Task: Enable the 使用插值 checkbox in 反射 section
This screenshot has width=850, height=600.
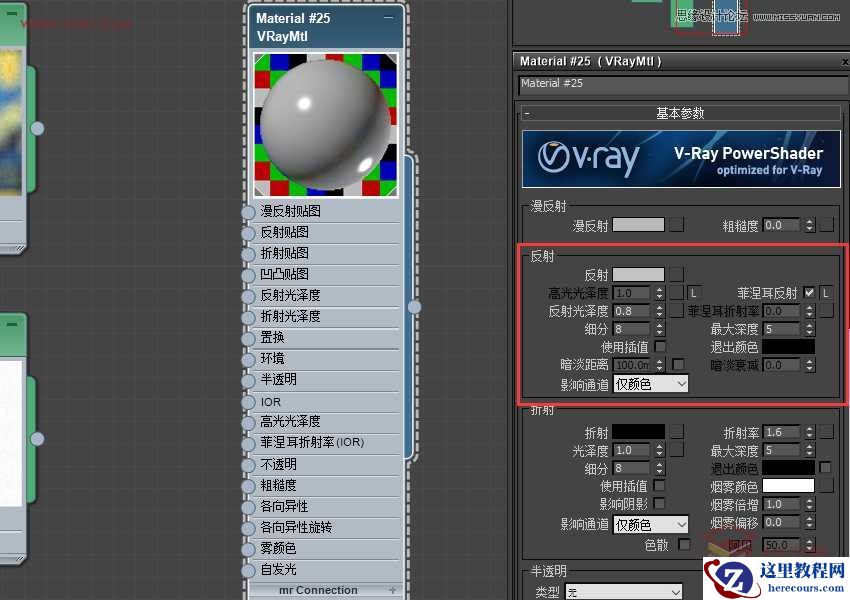Action: click(x=661, y=345)
